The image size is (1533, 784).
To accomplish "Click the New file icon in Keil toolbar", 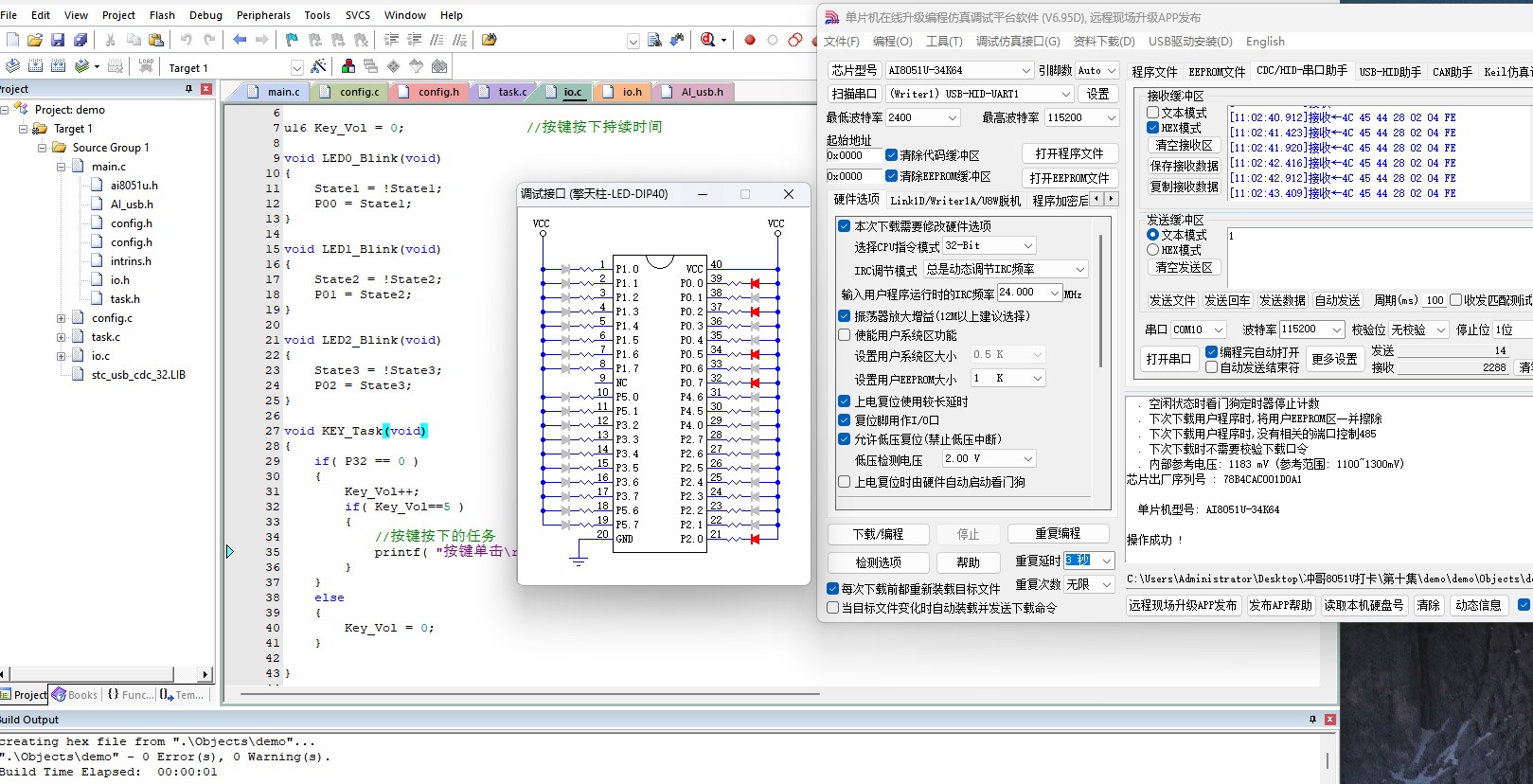I will click(12, 40).
